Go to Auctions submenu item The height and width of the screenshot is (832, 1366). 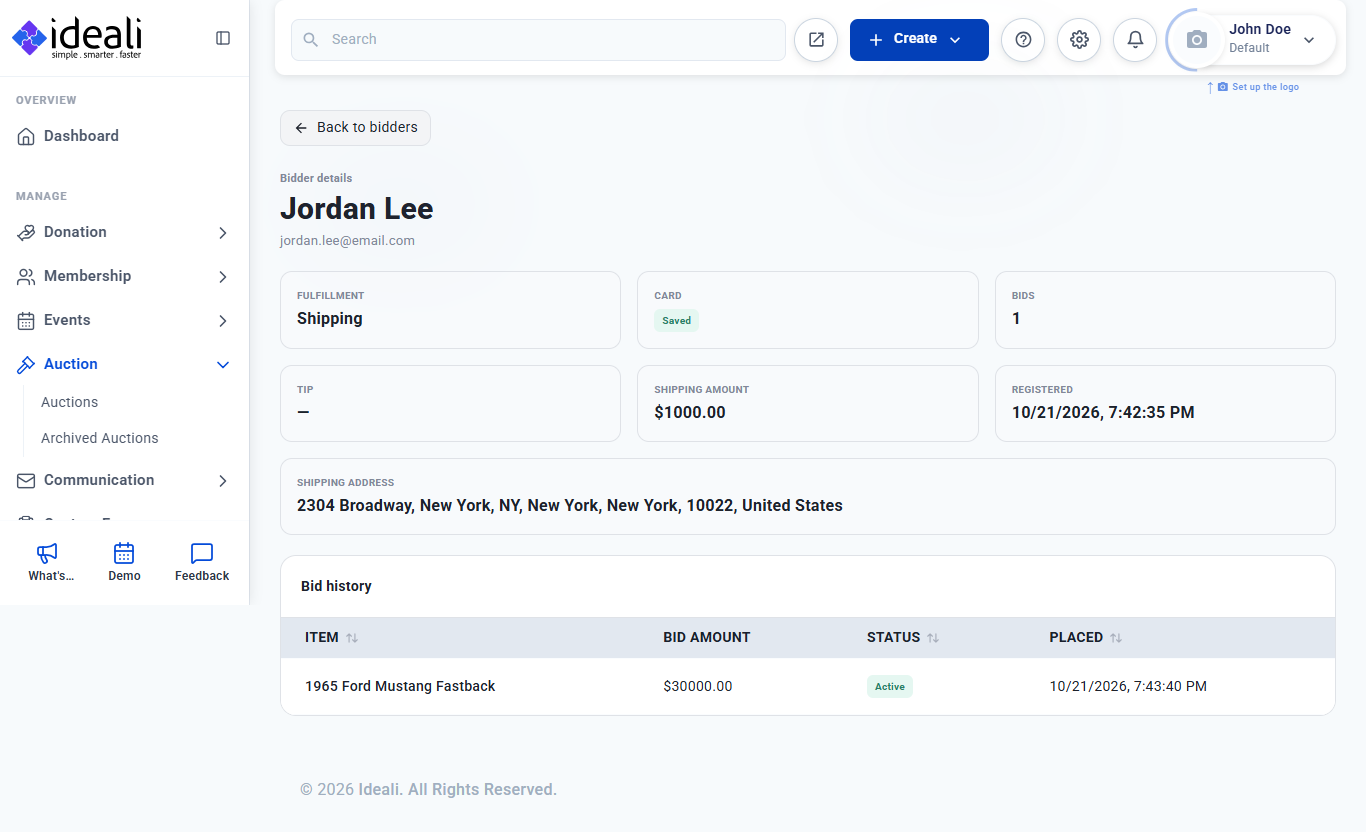click(69, 402)
